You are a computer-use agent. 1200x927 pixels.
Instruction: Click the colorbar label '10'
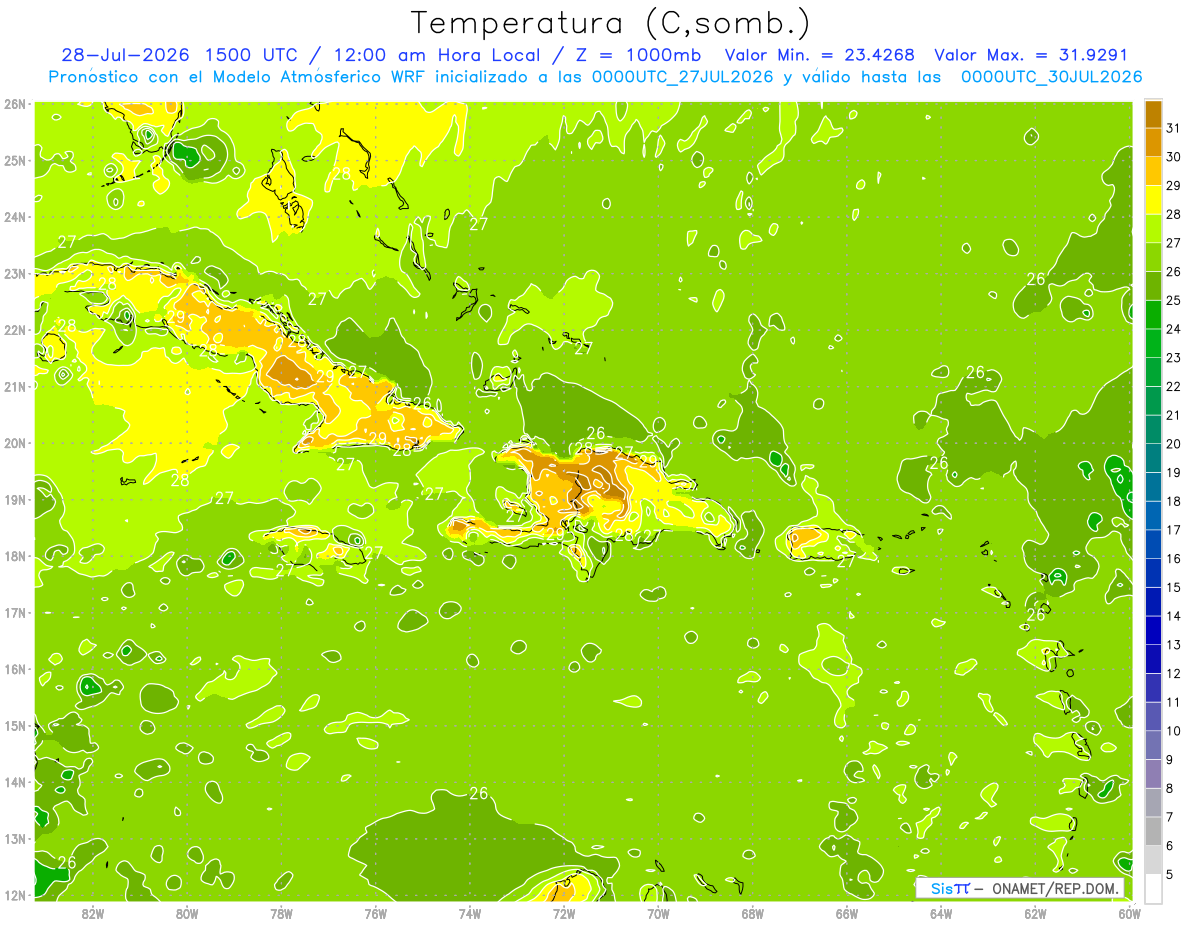click(1173, 731)
